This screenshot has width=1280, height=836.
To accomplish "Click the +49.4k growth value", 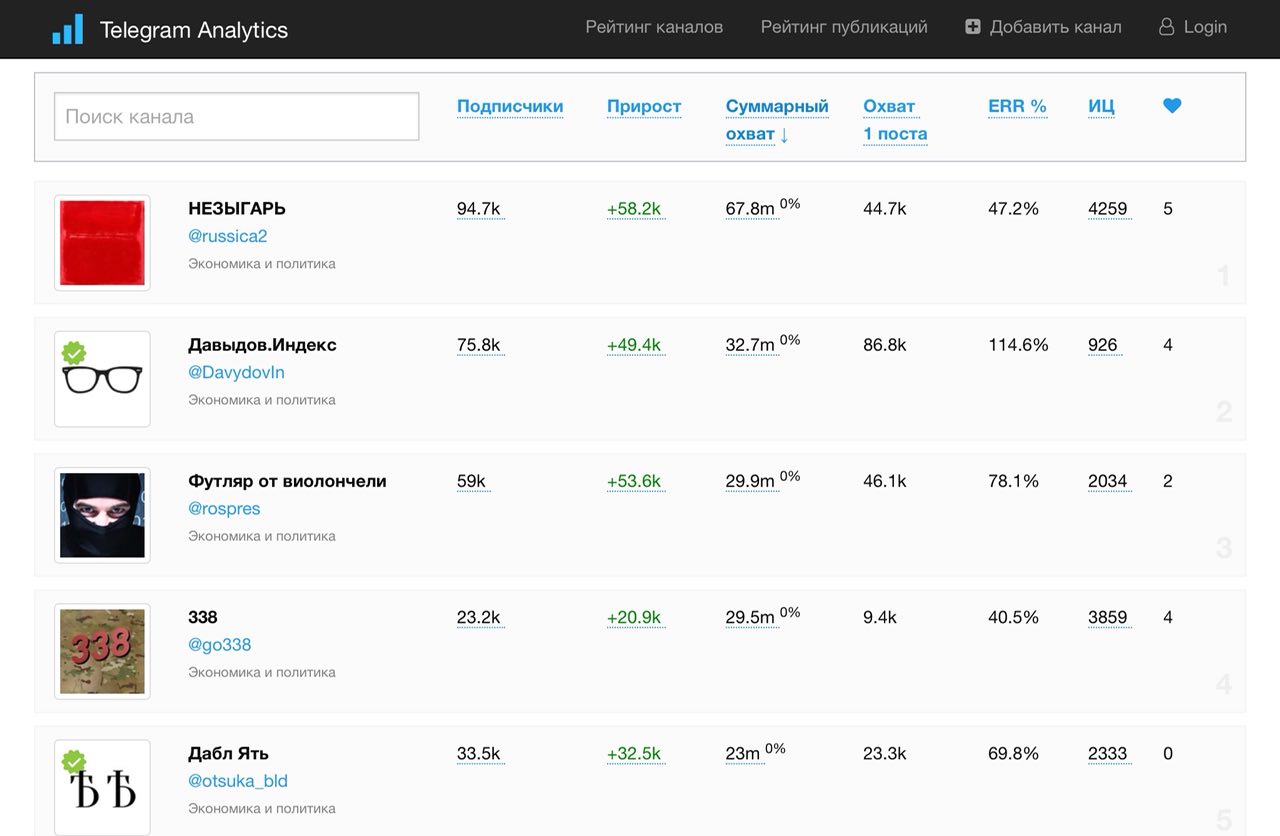I will tap(634, 345).
